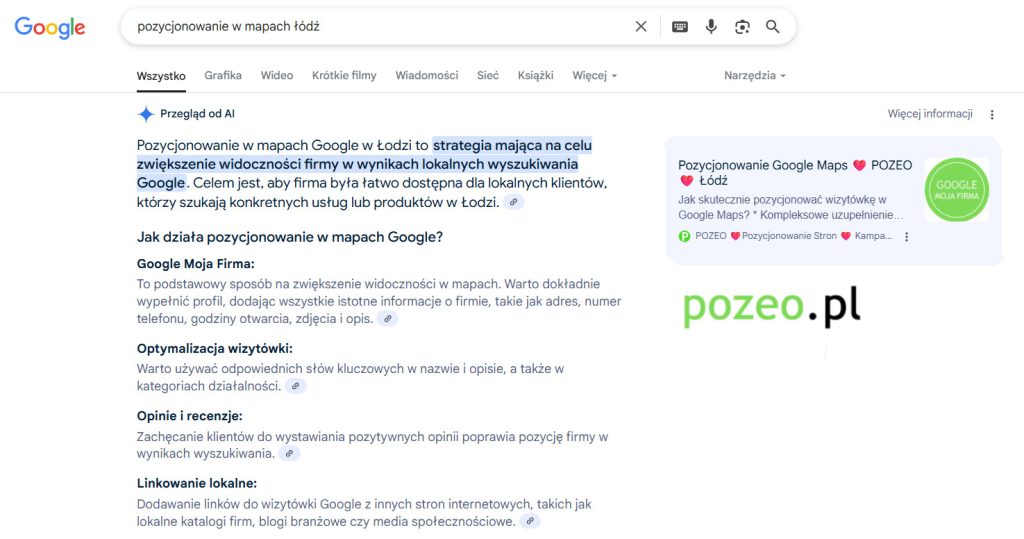Image resolution: width=1024 pixels, height=539 pixels.
Task: Switch to the Sieć tab
Action: coord(488,75)
